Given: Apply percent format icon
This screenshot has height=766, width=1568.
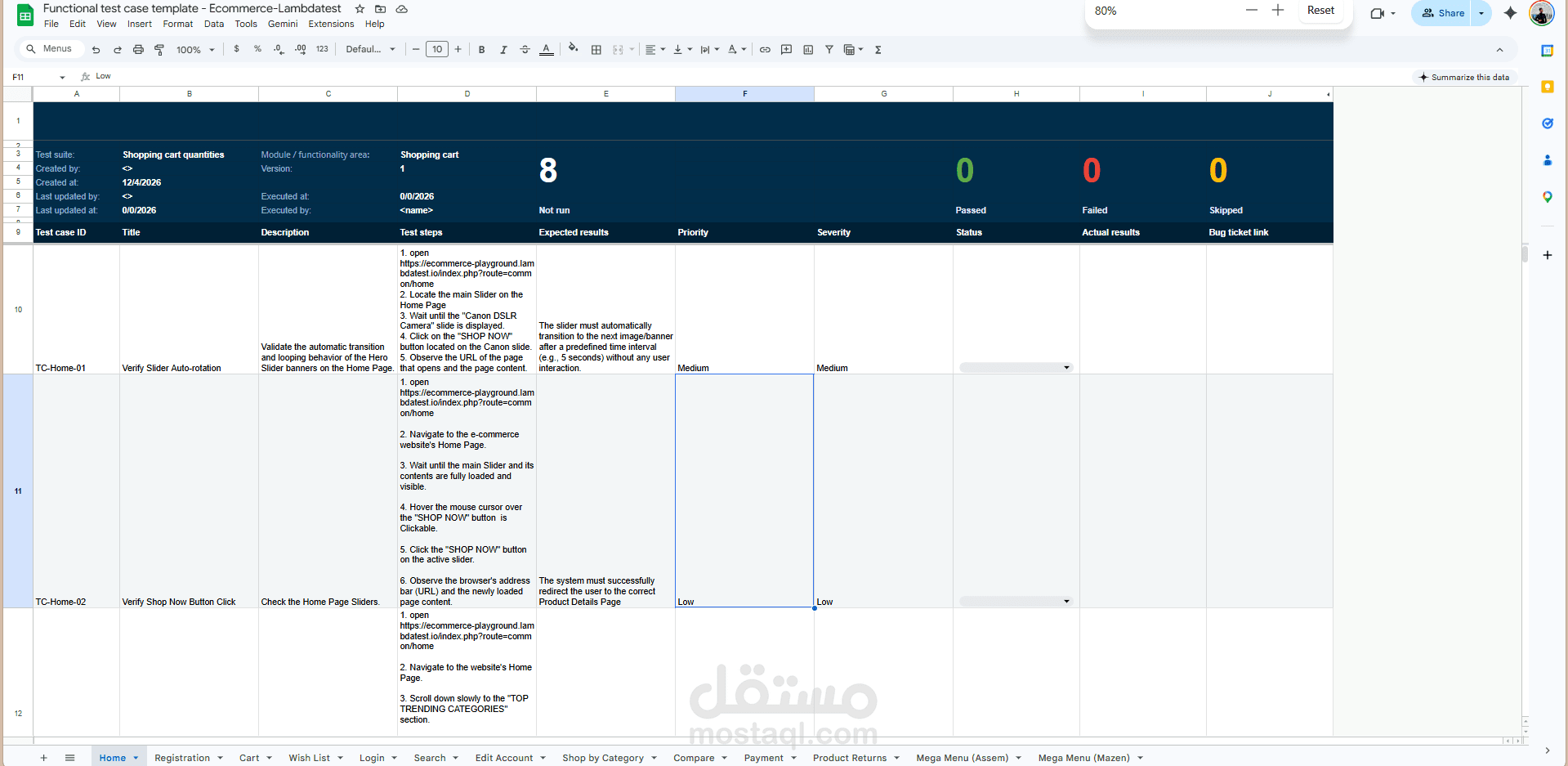Looking at the screenshot, I should coord(257,49).
